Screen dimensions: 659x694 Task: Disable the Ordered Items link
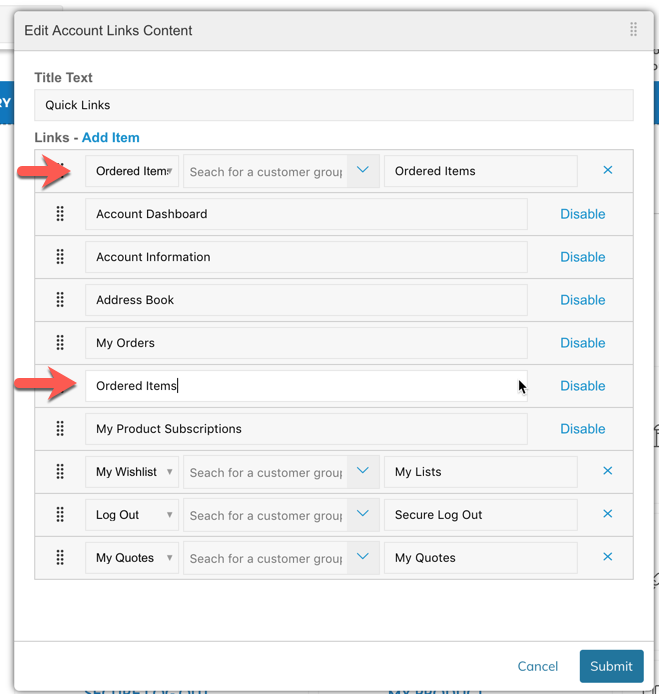582,386
